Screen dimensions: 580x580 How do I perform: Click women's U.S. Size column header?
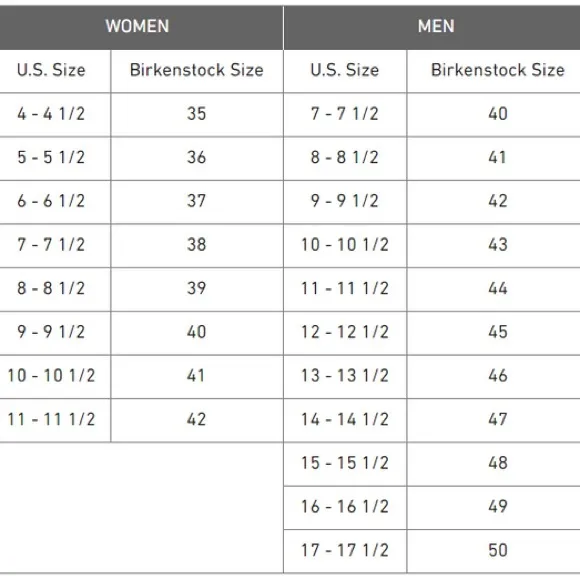tap(55, 71)
